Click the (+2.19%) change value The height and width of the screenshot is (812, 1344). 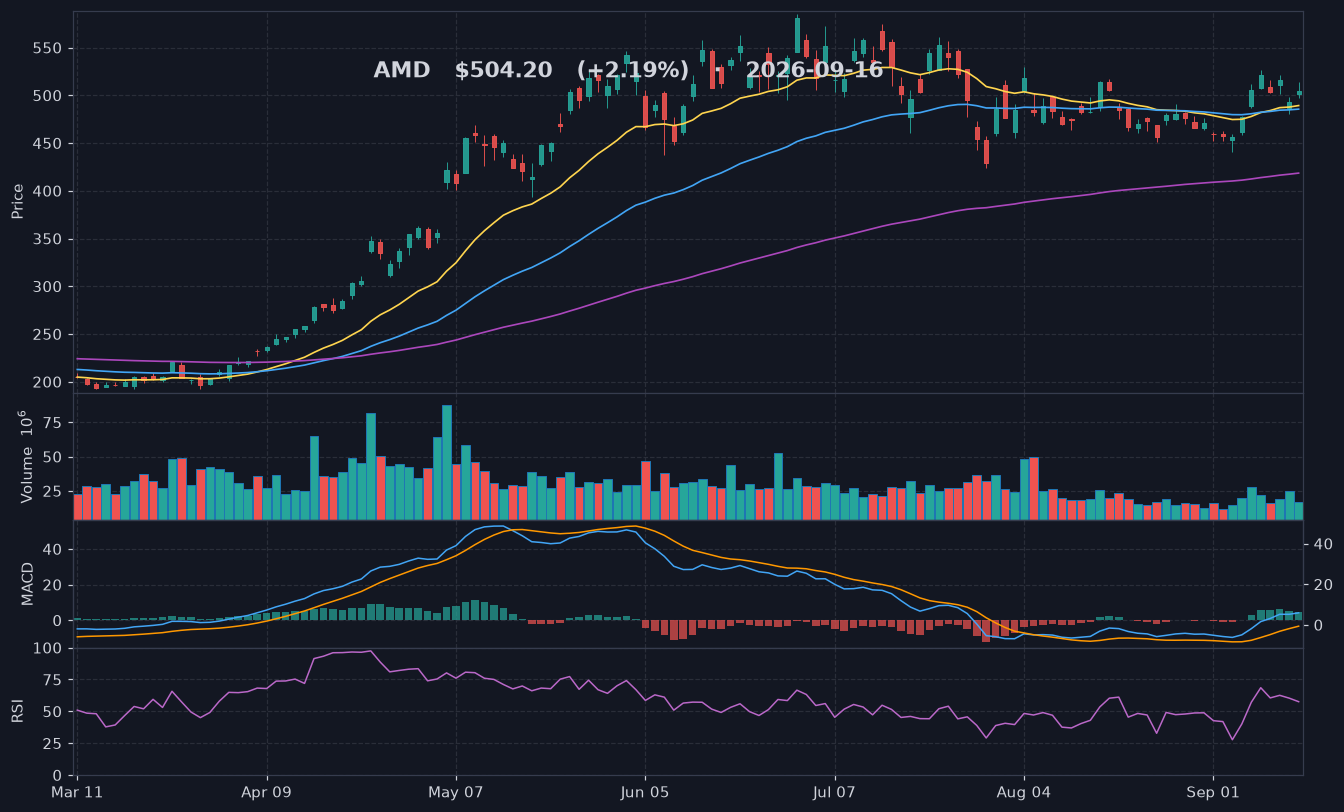[x=633, y=70]
